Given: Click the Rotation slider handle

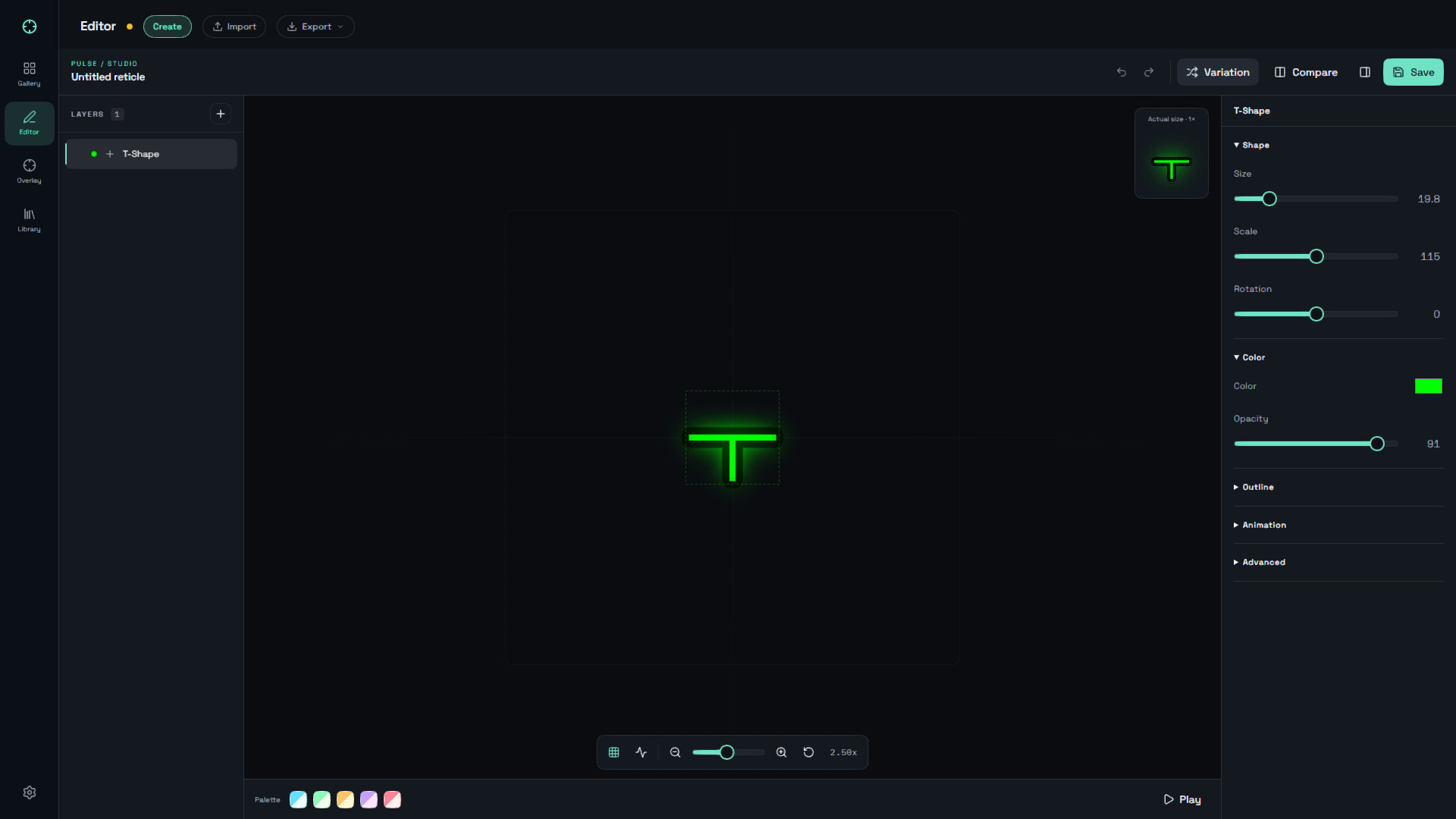Looking at the screenshot, I should [x=1316, y=314].
